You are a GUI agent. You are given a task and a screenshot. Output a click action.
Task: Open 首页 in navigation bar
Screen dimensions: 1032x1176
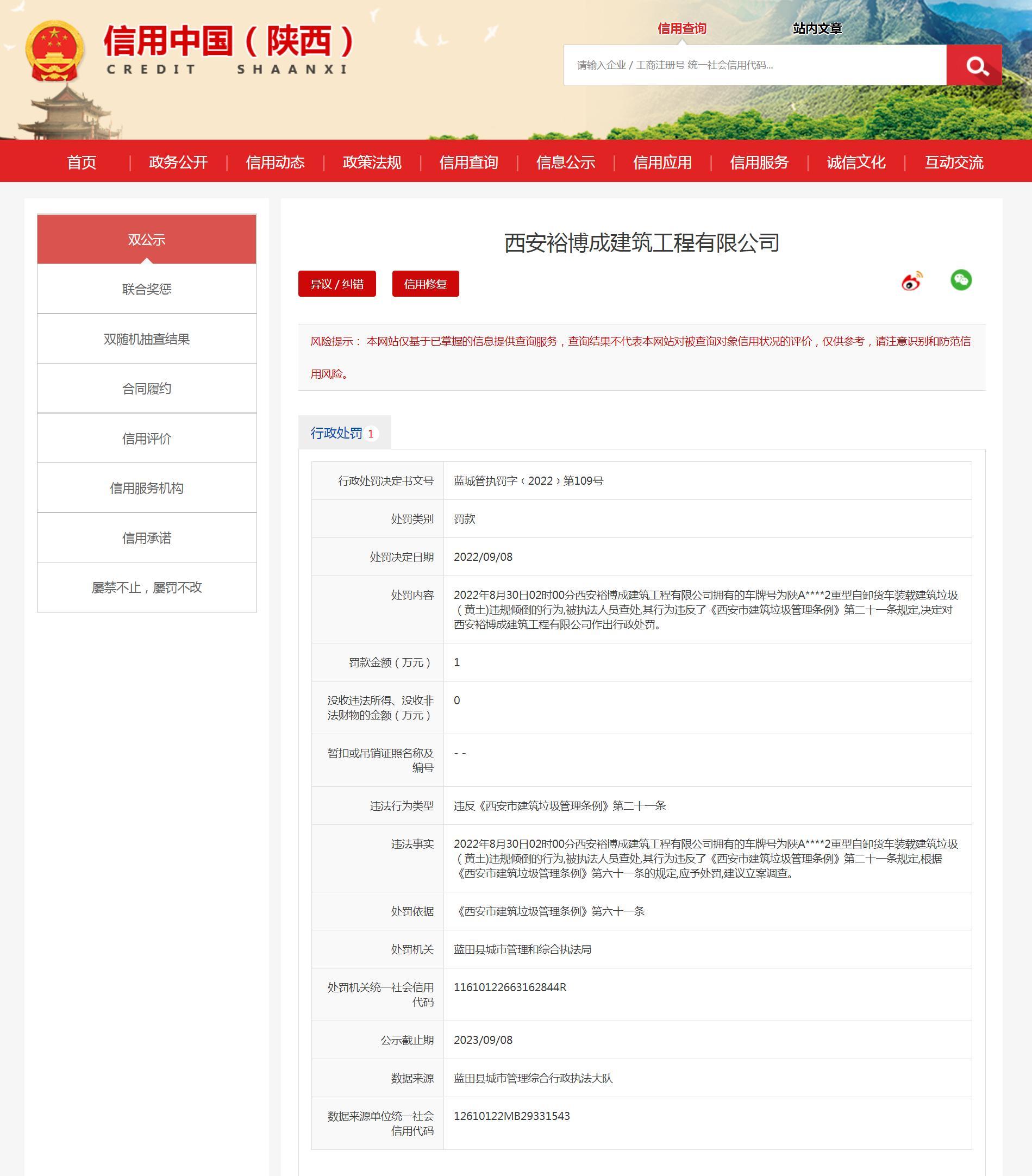82,162
